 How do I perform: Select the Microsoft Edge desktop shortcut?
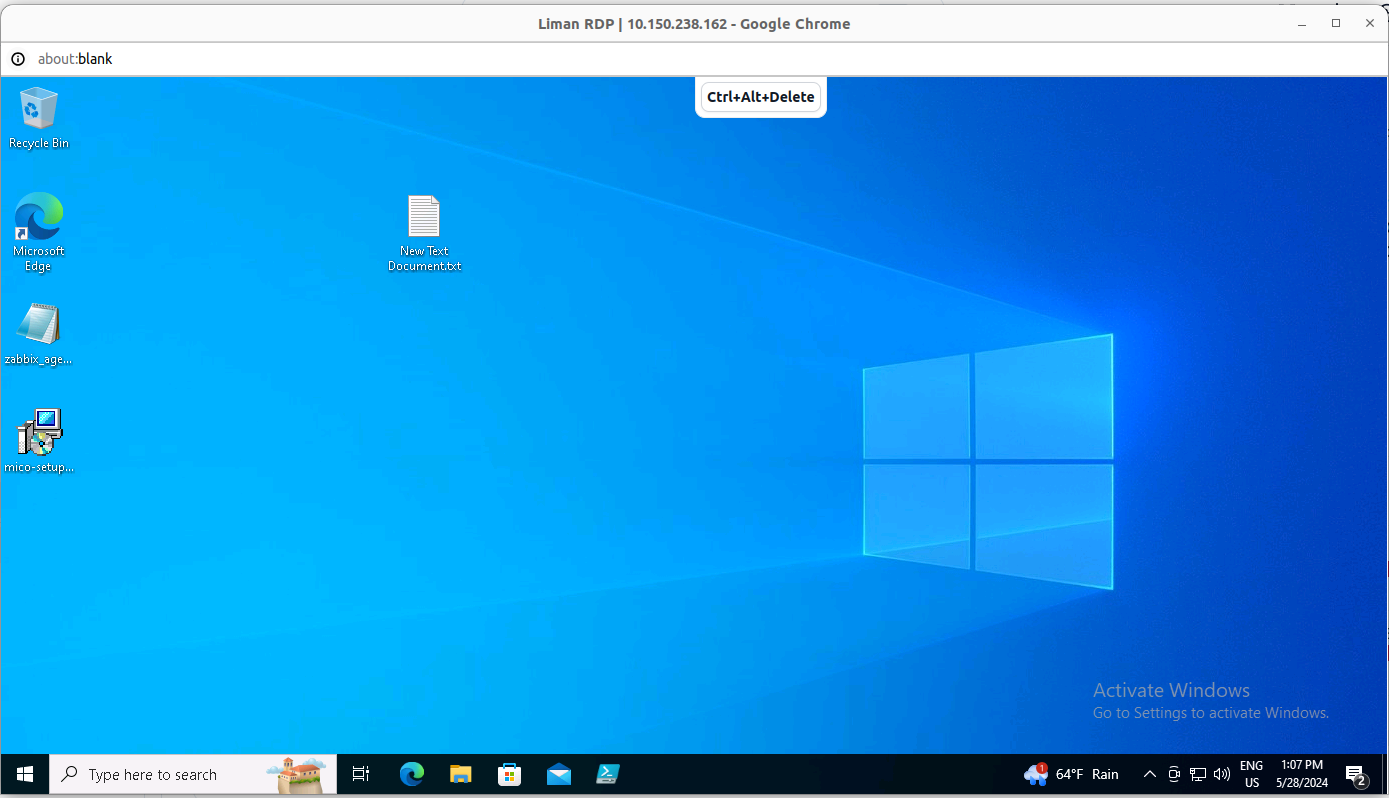39,230
